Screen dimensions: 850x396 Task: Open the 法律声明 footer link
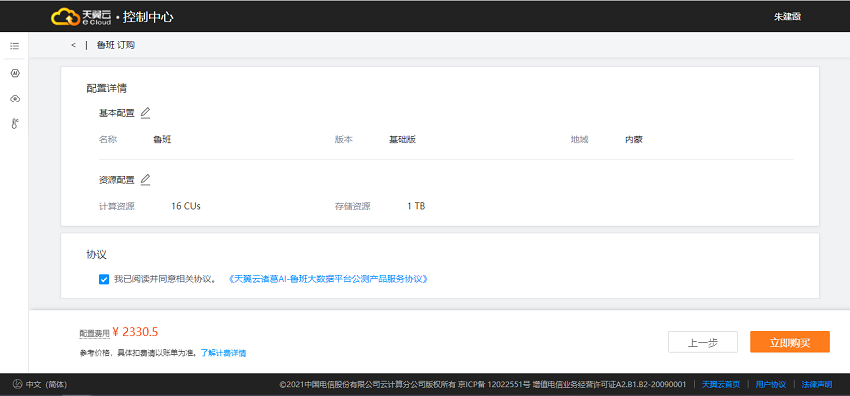tap(817, 385)
